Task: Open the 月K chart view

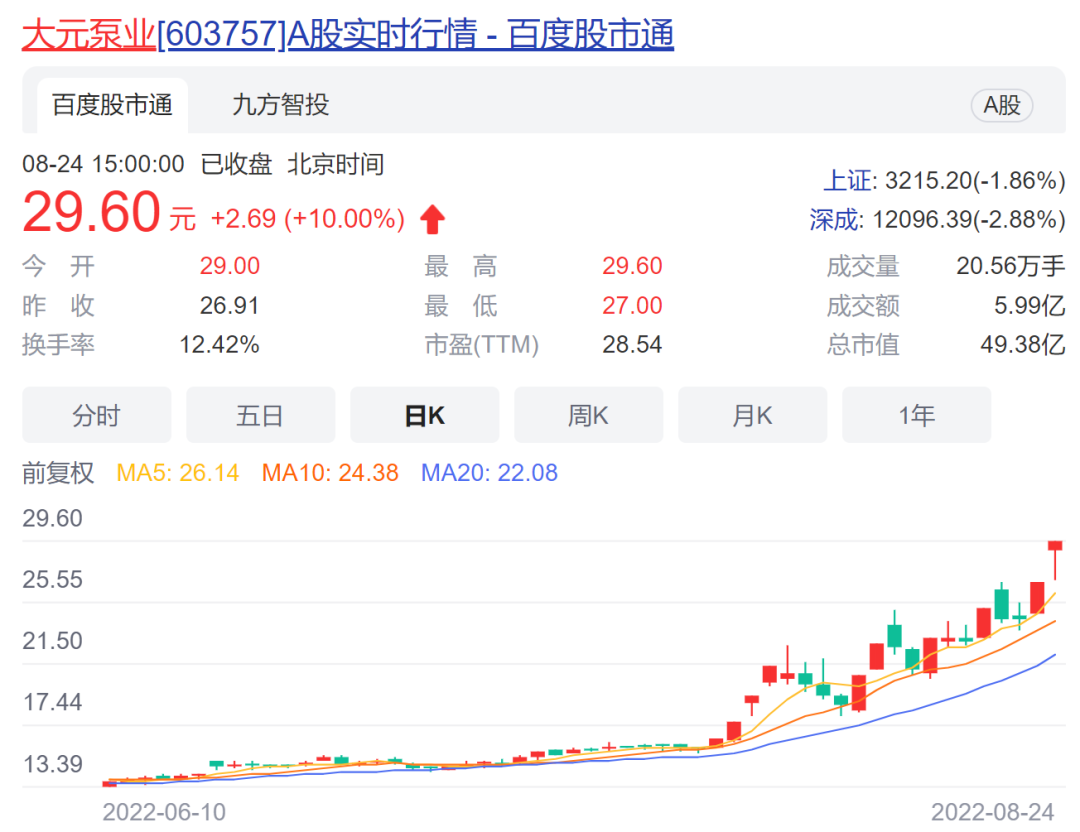Action: coord(752,414)
